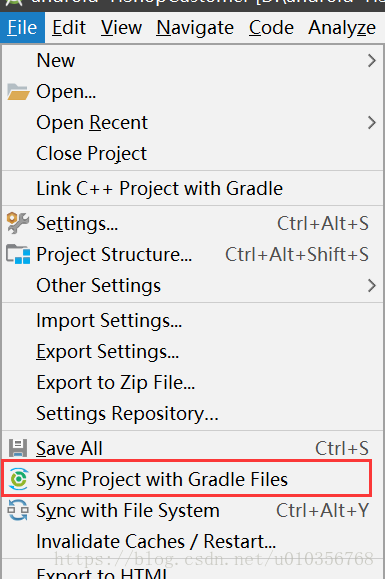Expand the New submenu arrow
The width and height of the screenshot is (385, 579).
(372, 61)
